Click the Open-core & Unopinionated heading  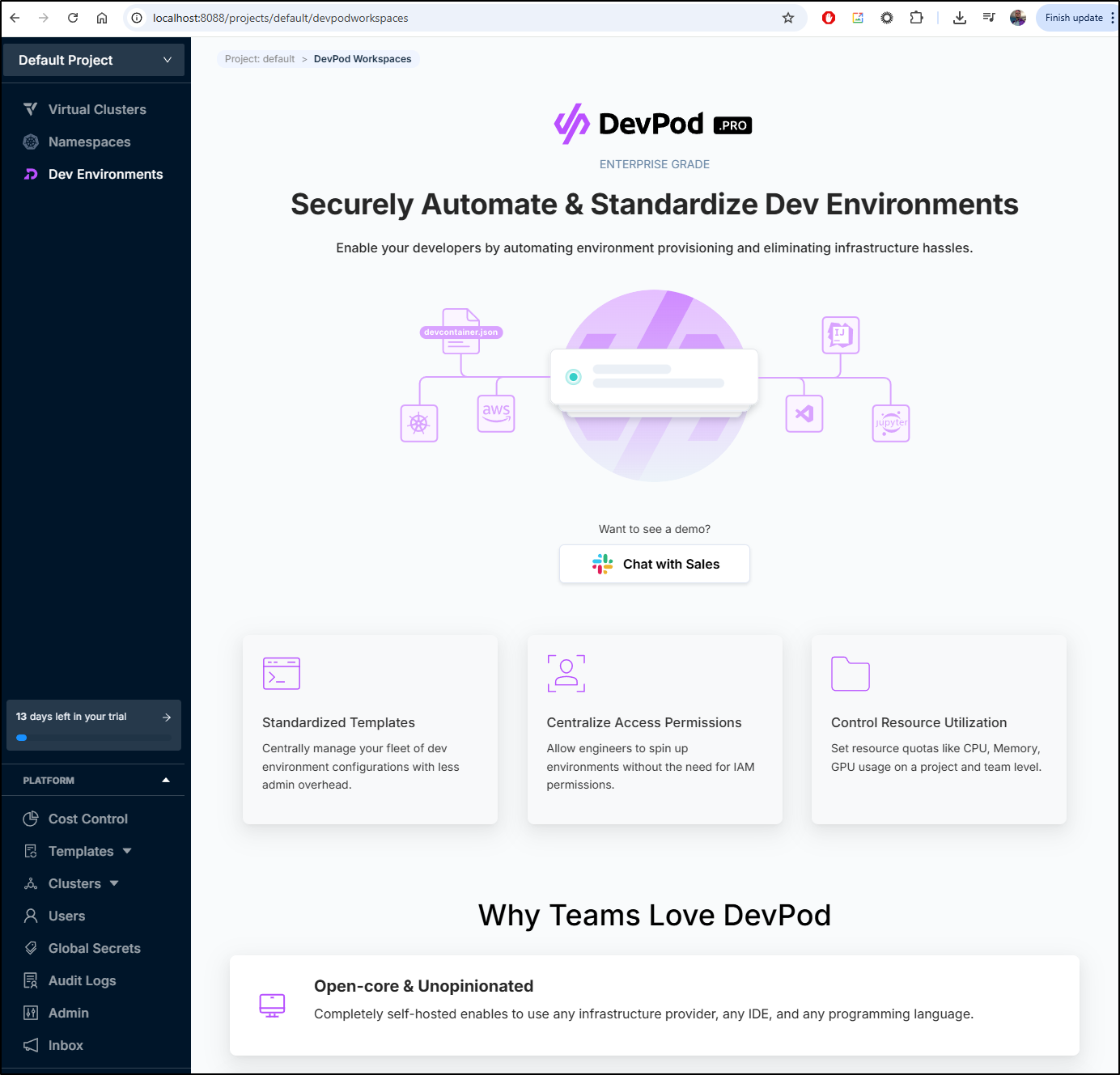click(x=423, y=986)
